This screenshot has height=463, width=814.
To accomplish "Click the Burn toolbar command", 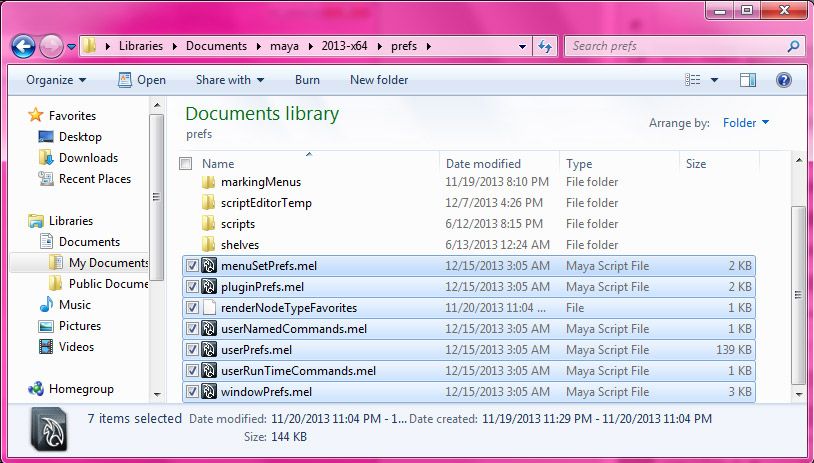I will (307, 80).
